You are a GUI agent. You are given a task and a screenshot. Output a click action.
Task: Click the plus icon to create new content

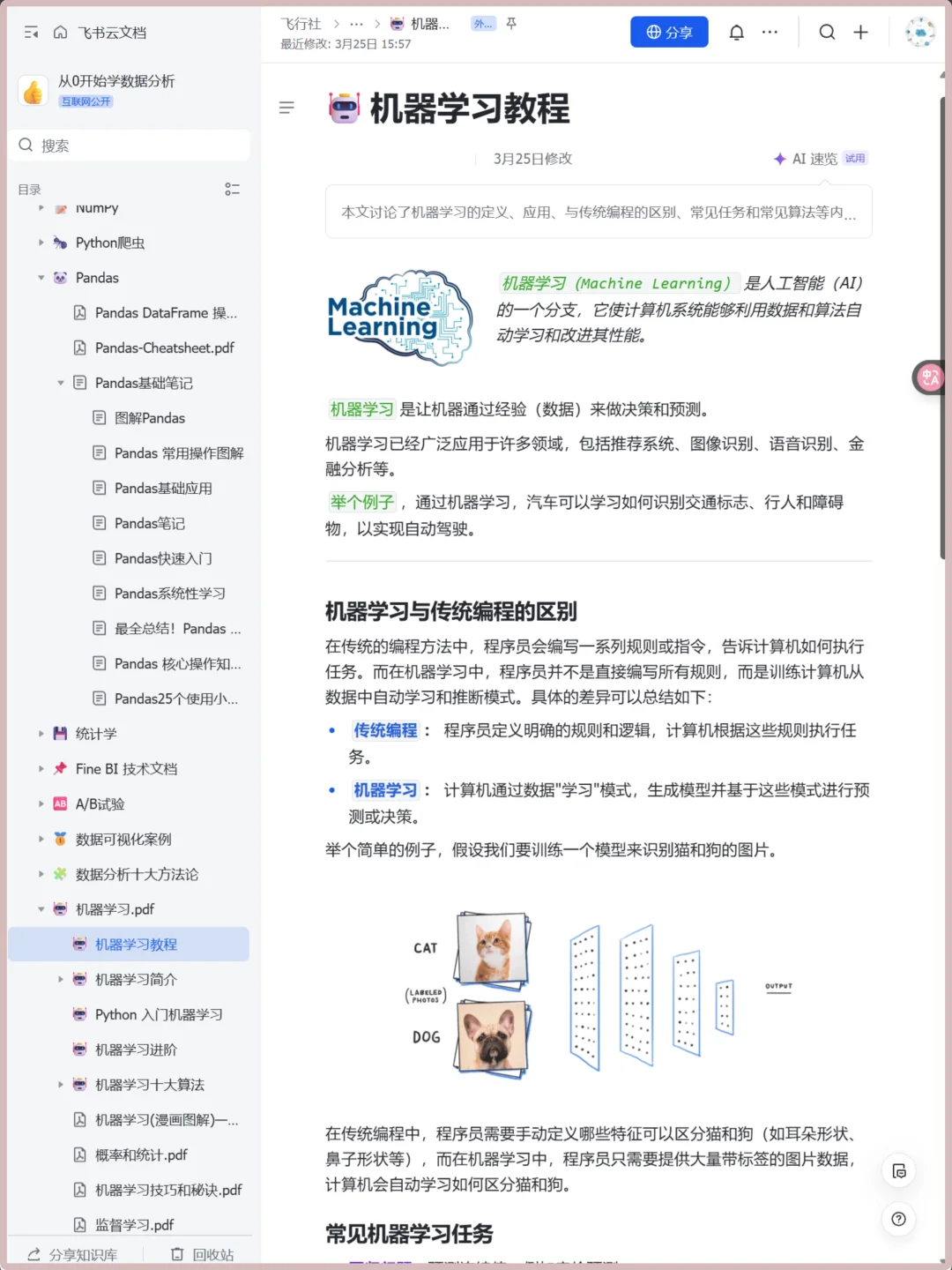coord(860,32)
